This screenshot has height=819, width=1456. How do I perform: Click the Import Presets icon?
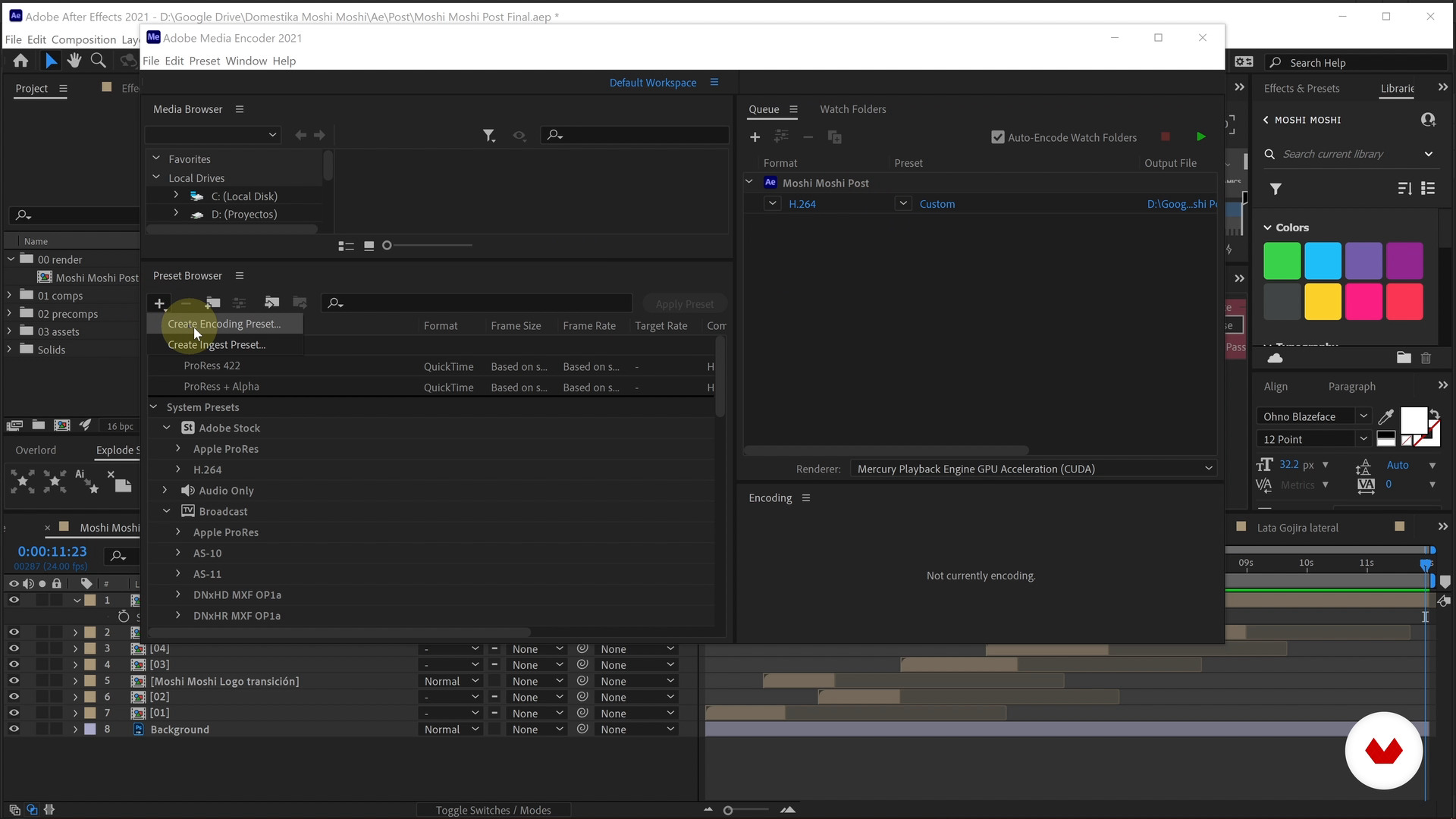point(271,303)
